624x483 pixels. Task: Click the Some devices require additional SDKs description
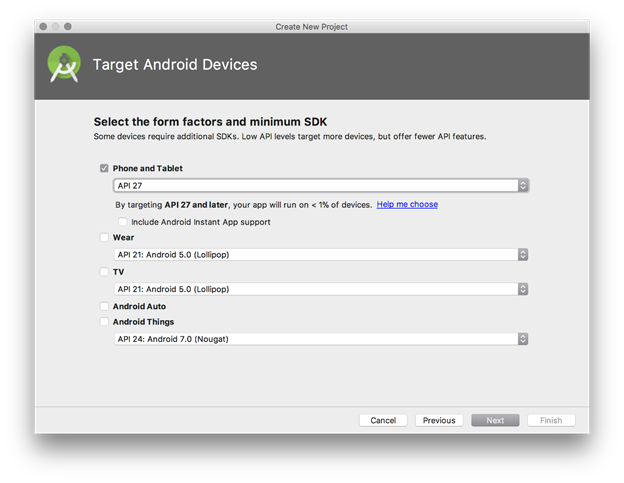pyautogui.click(x=290, y=136)
